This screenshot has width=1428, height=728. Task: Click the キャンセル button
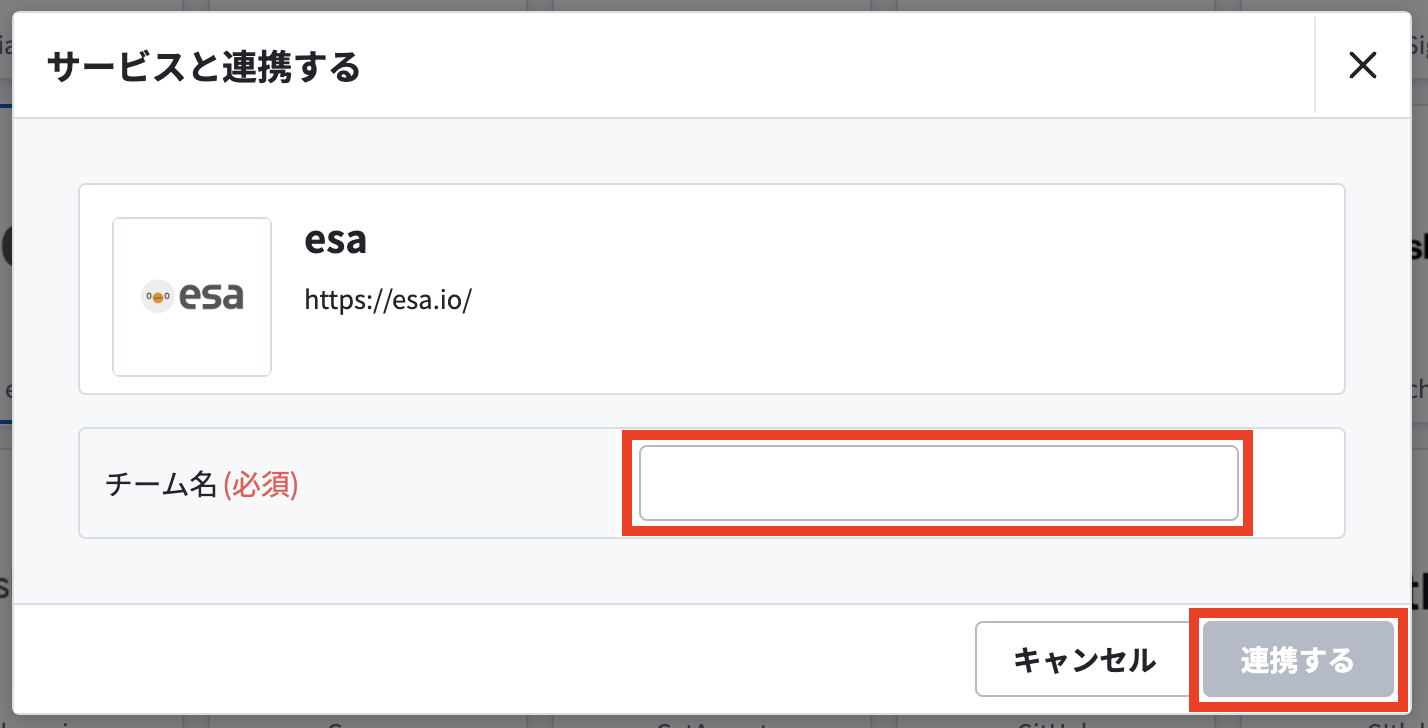pos(1084,659)
